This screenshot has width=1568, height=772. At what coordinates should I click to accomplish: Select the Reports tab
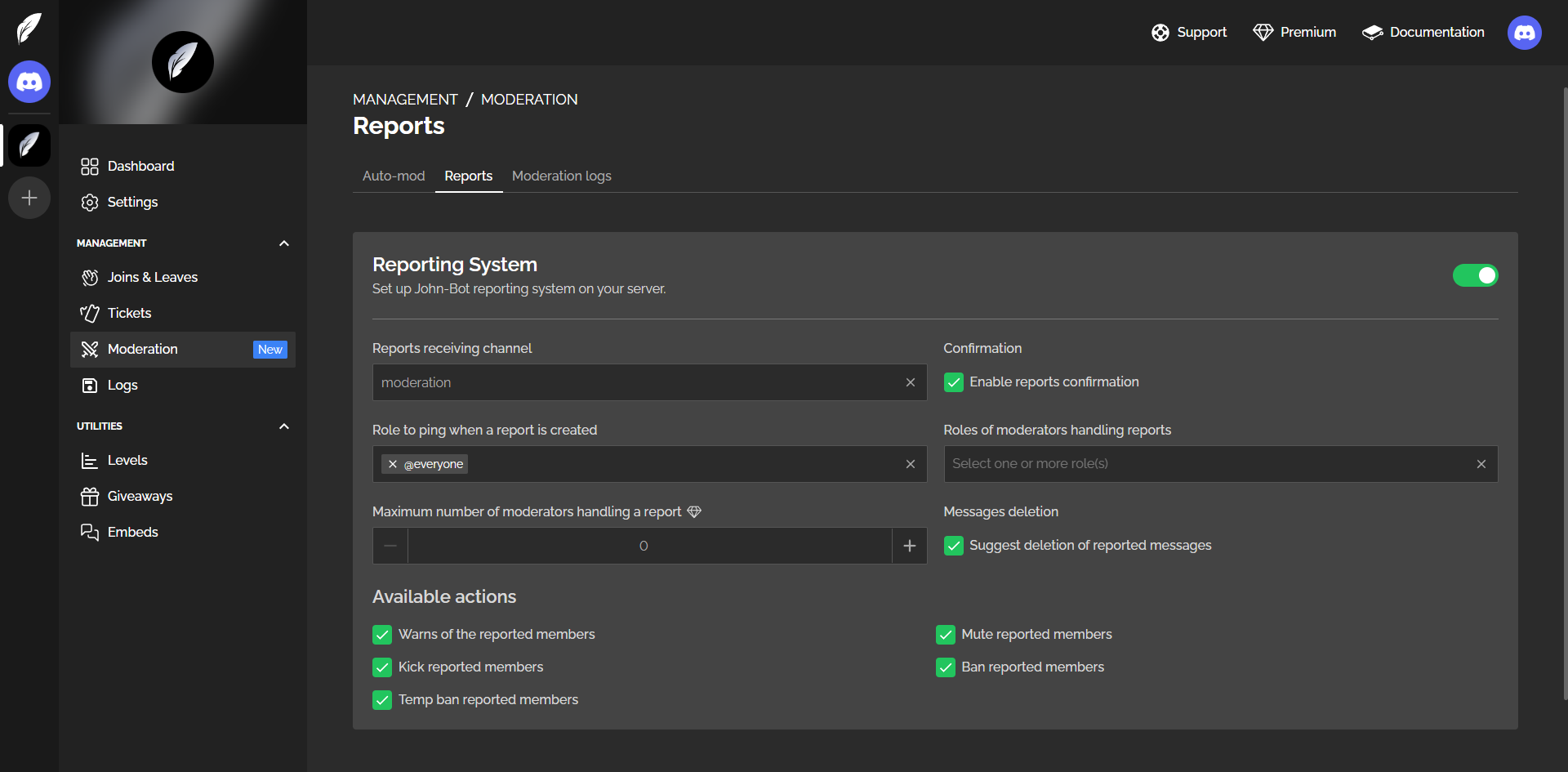pos(469,176)
